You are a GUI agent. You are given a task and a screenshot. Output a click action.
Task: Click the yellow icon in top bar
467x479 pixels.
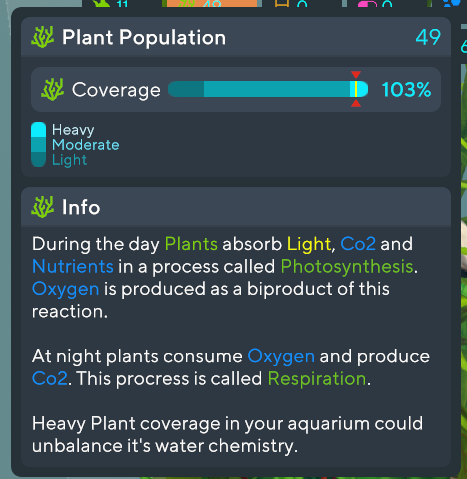(281, 3)
